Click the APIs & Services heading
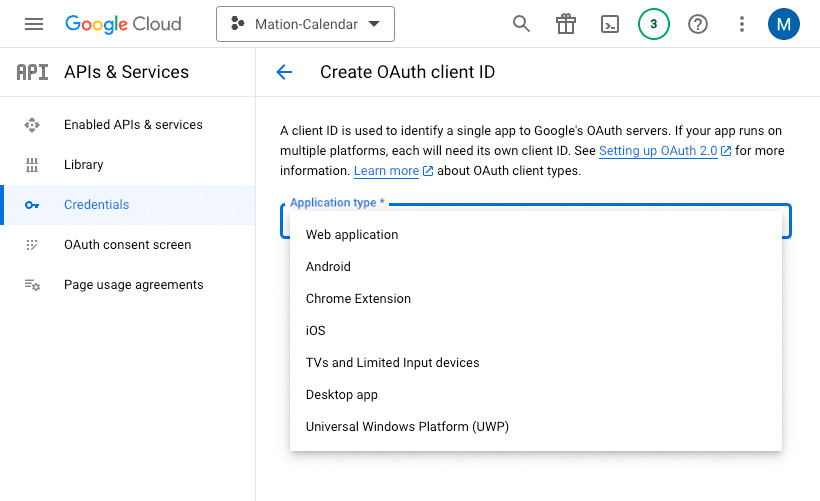The height and width of the screenshot is (501, 820). click(x=127, y=72)
